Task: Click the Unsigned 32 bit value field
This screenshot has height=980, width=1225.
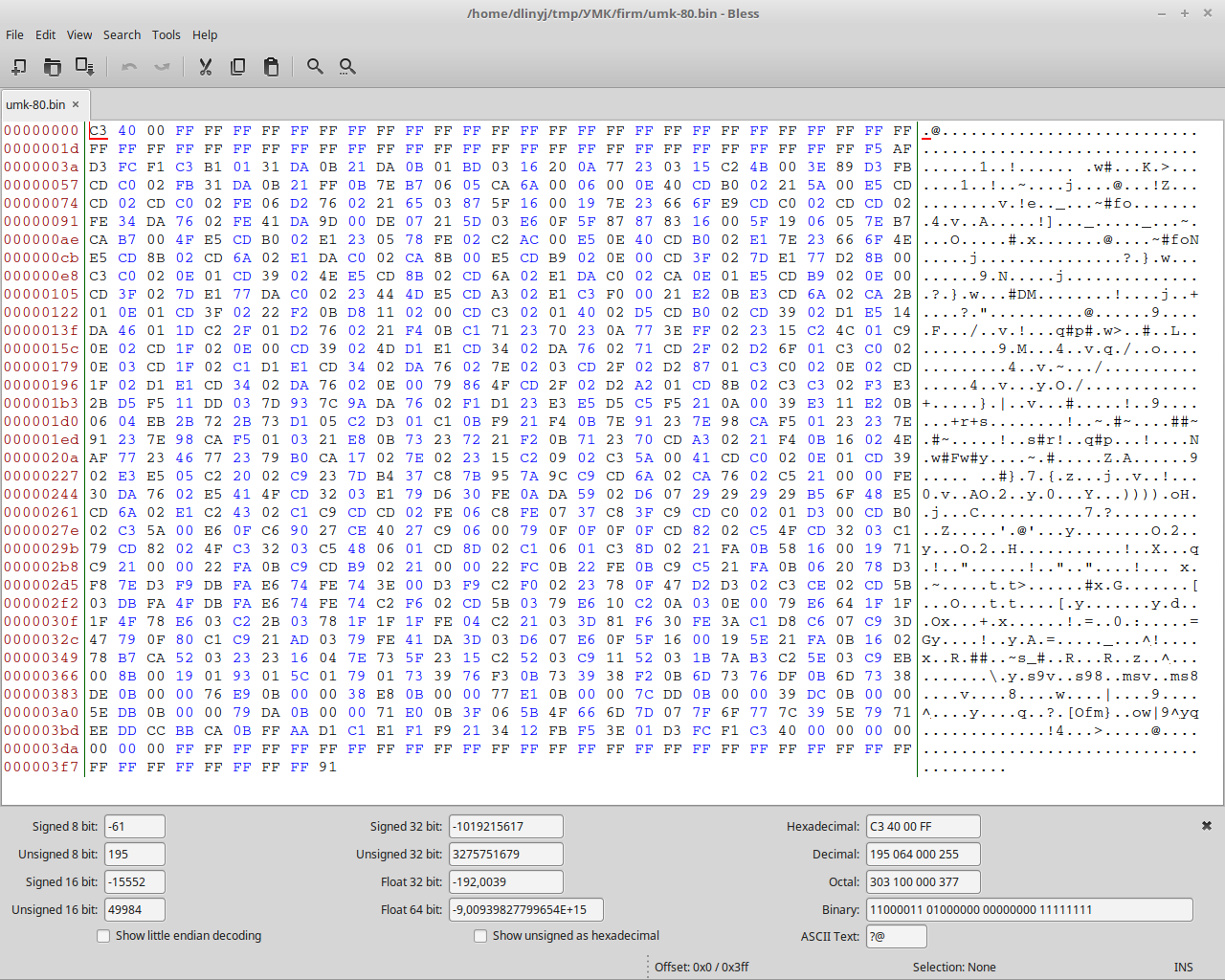Action: point(505,855)
